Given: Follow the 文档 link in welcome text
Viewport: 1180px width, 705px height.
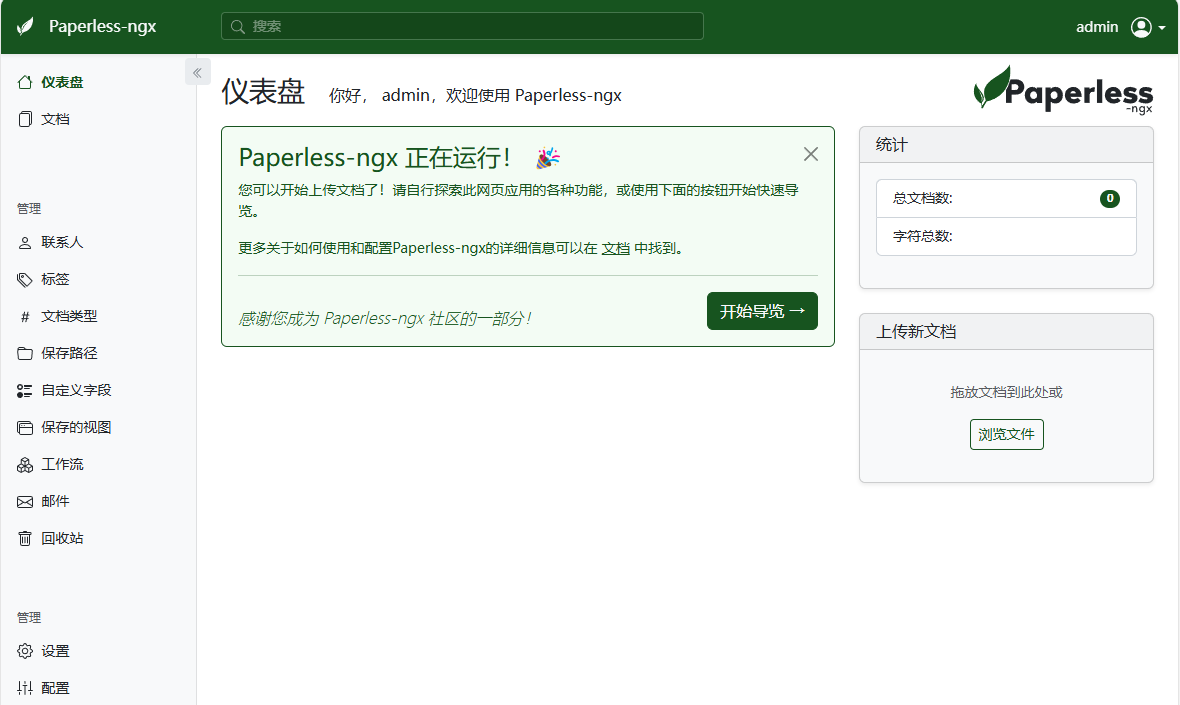Looking at the screenshot, I should (616, 248).
